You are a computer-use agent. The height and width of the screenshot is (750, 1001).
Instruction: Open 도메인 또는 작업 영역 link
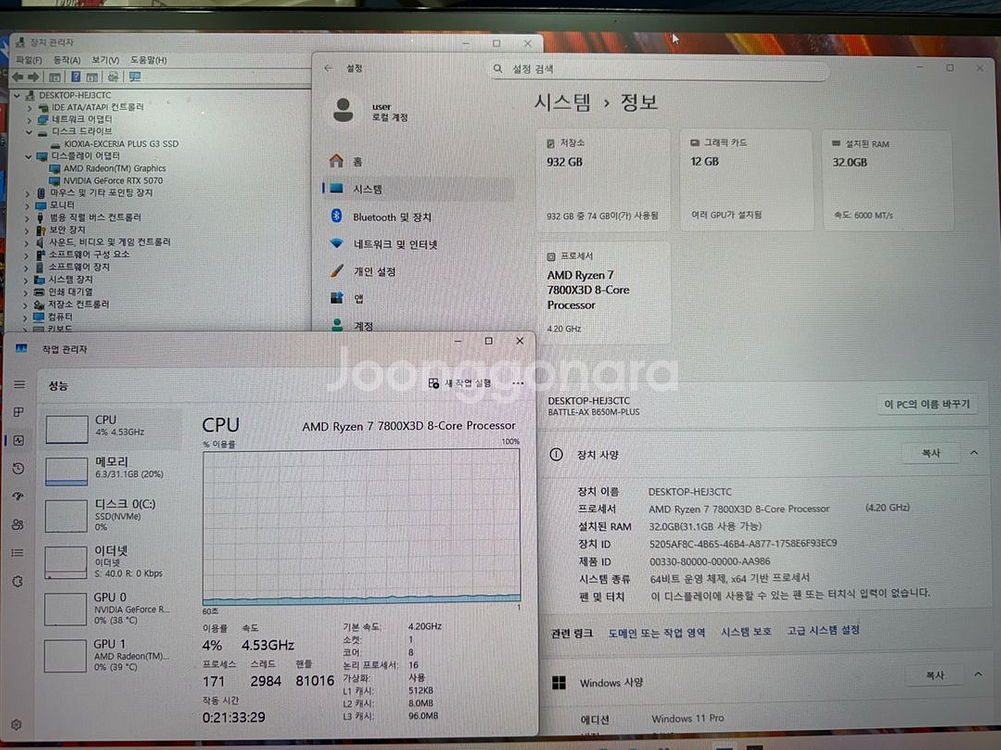coord(656,633)
